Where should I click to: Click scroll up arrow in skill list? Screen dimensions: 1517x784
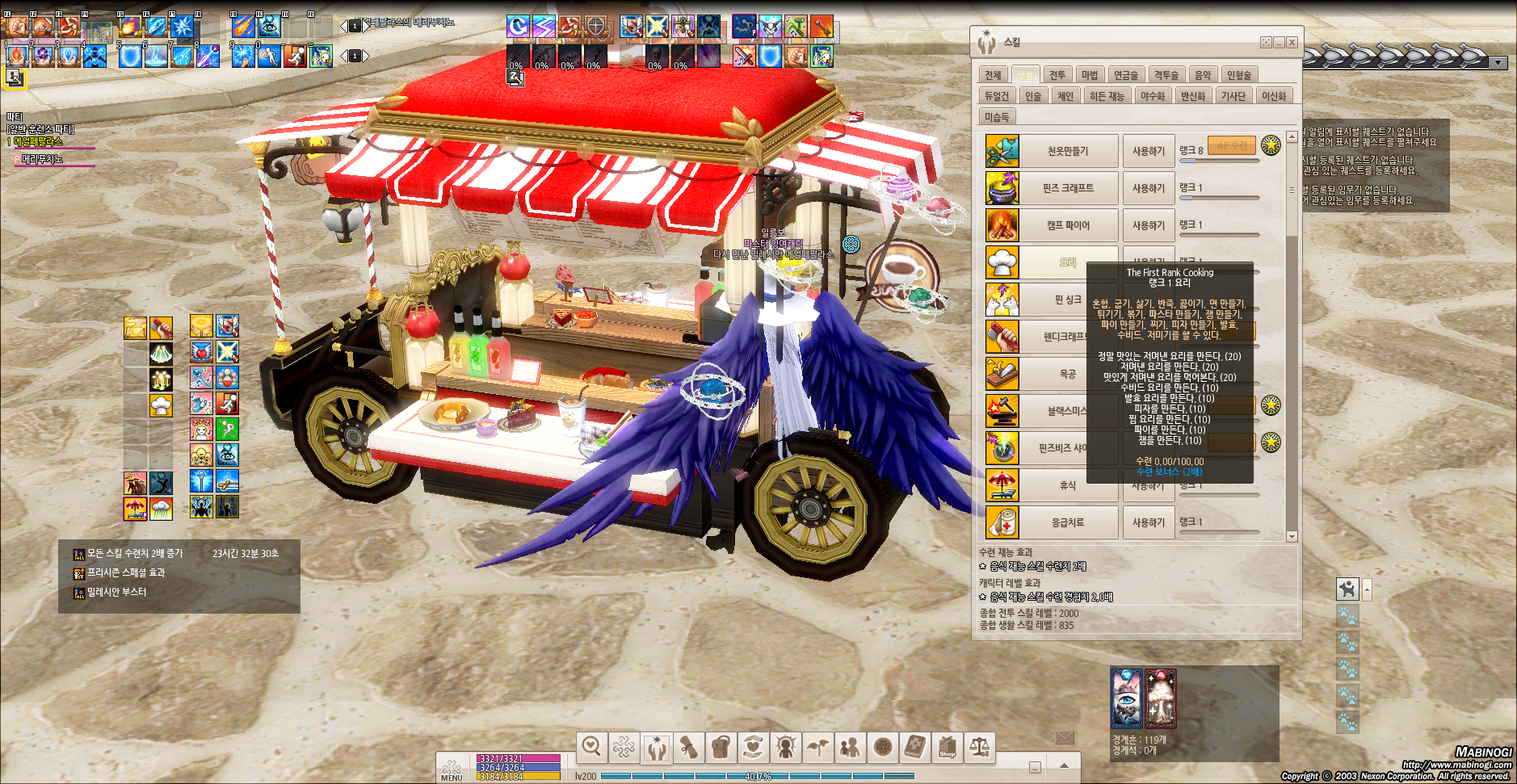click(1292, 137)
